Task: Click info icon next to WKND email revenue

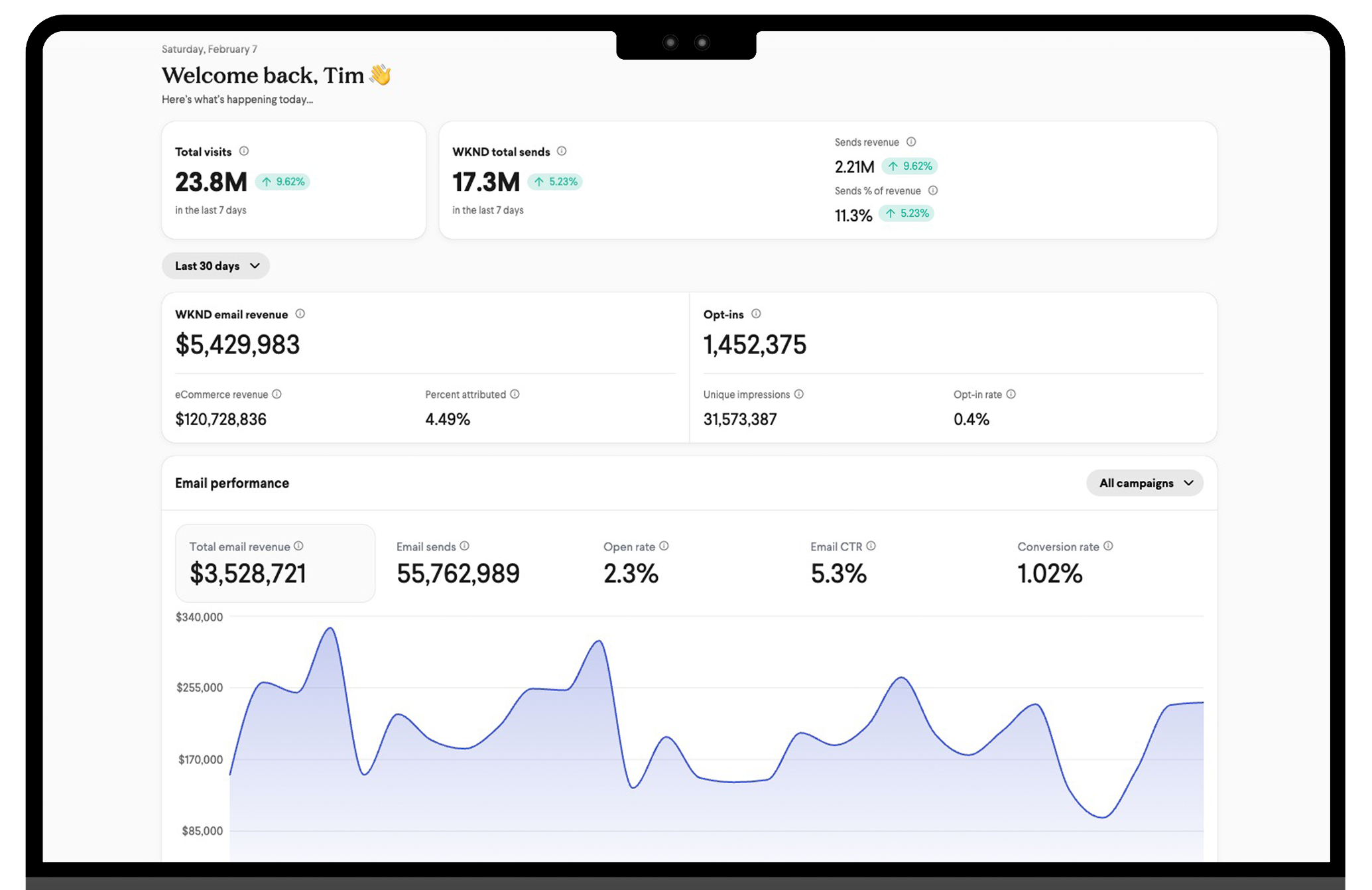Action: (x=300, y=314)
